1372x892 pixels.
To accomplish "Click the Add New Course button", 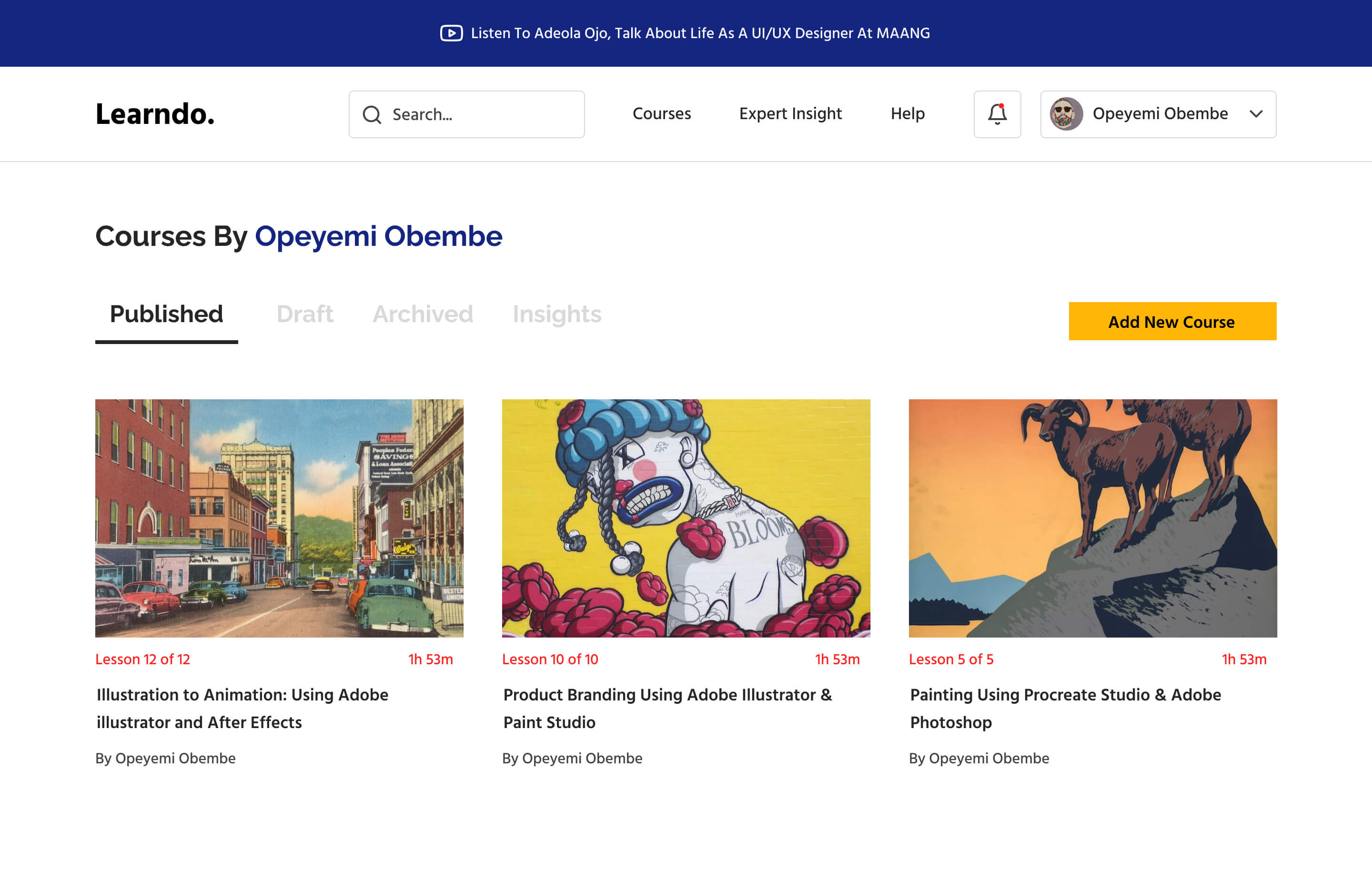I will click(1172, 321).
